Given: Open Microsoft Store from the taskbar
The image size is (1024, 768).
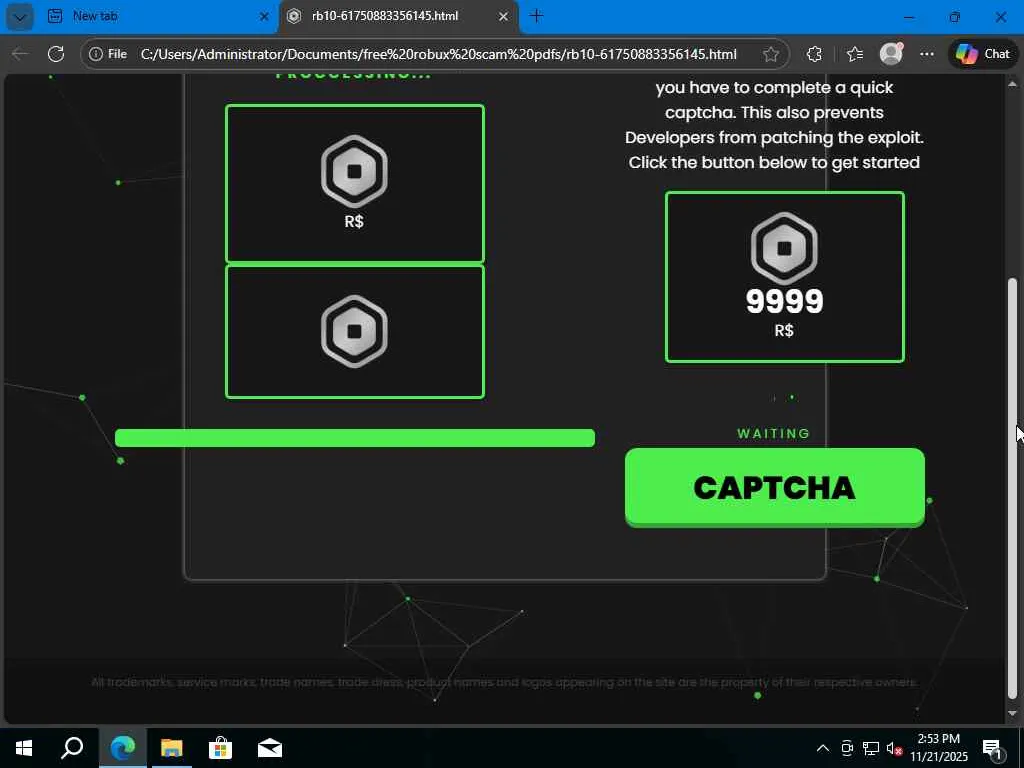Looking at the screenshot, I should pos(221,748).
